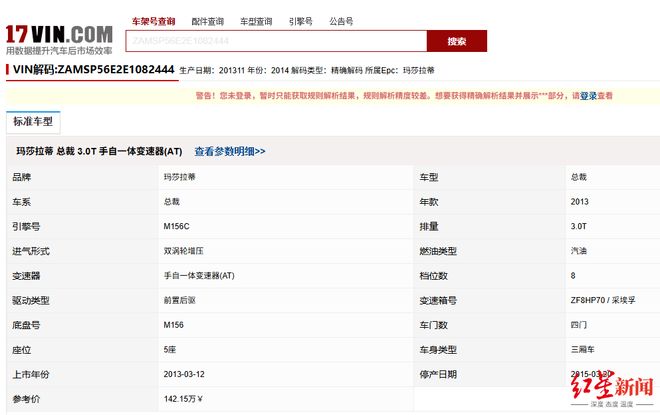This screenshot has height=415, width=660.
Task: Select the VIN解码:ZAMSP56E2E1082444 heading
Action: [x=93, y=69]
